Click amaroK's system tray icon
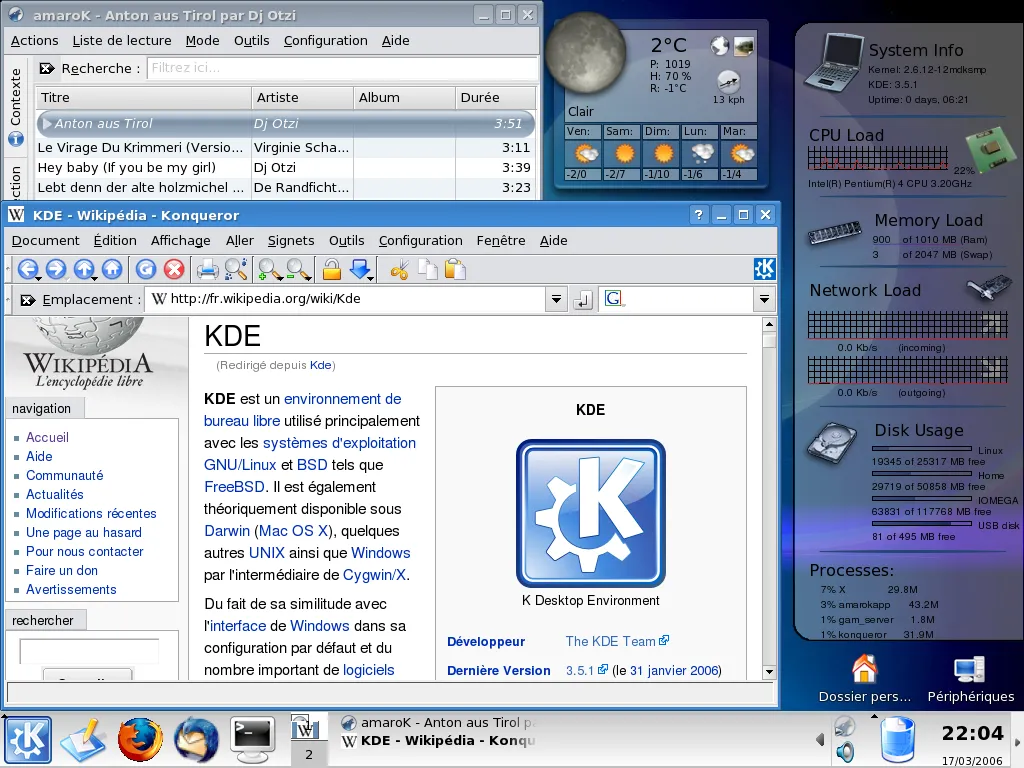The image size is (1024, 768). tap(844, 726)
